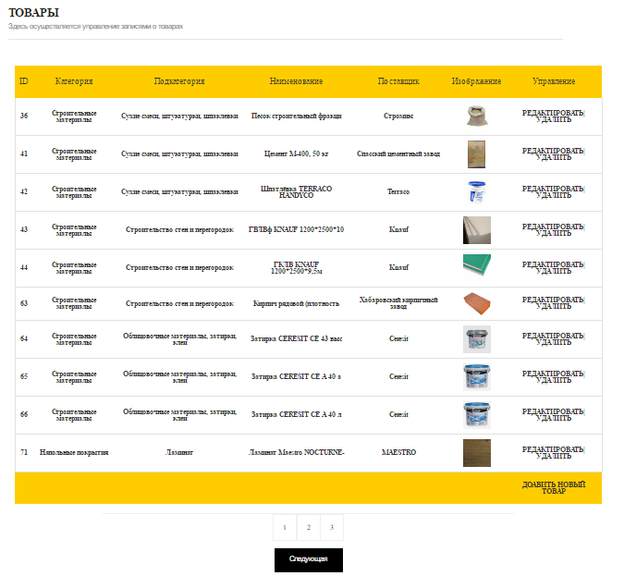Open the Ceresit bucket thumbnail in row 66
This screenshot has height=576, width=624.
coord(476,415)
